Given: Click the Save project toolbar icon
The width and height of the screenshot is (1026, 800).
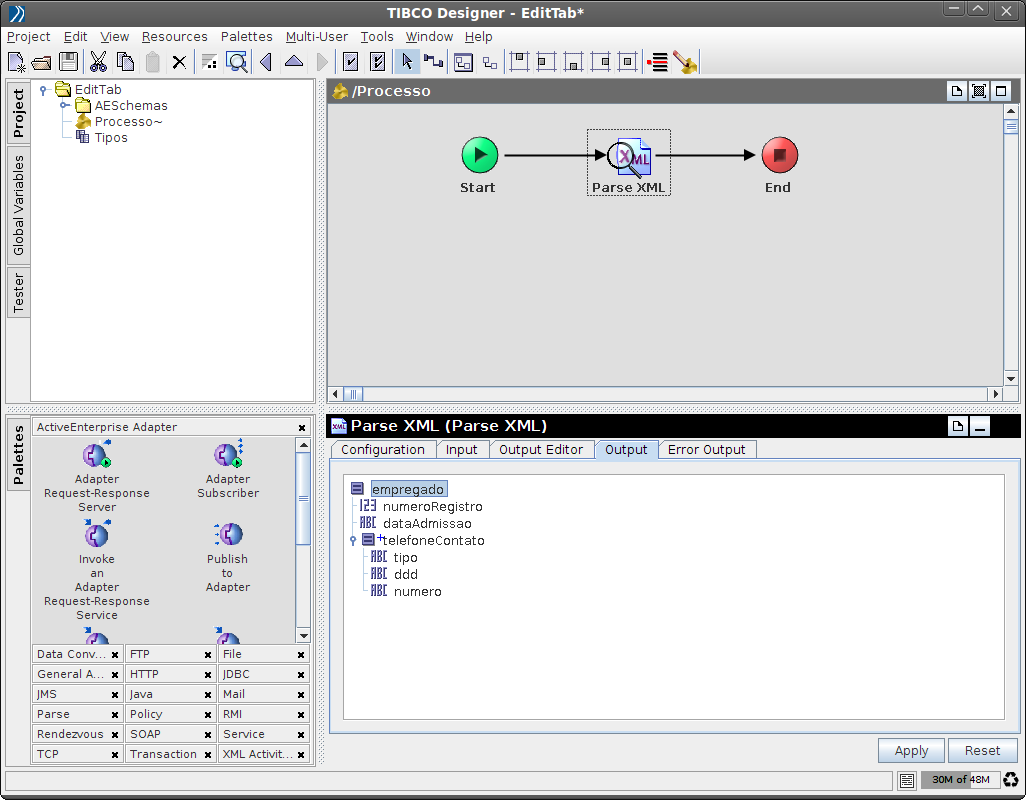Looking at the screenshot, I should 69,62.
